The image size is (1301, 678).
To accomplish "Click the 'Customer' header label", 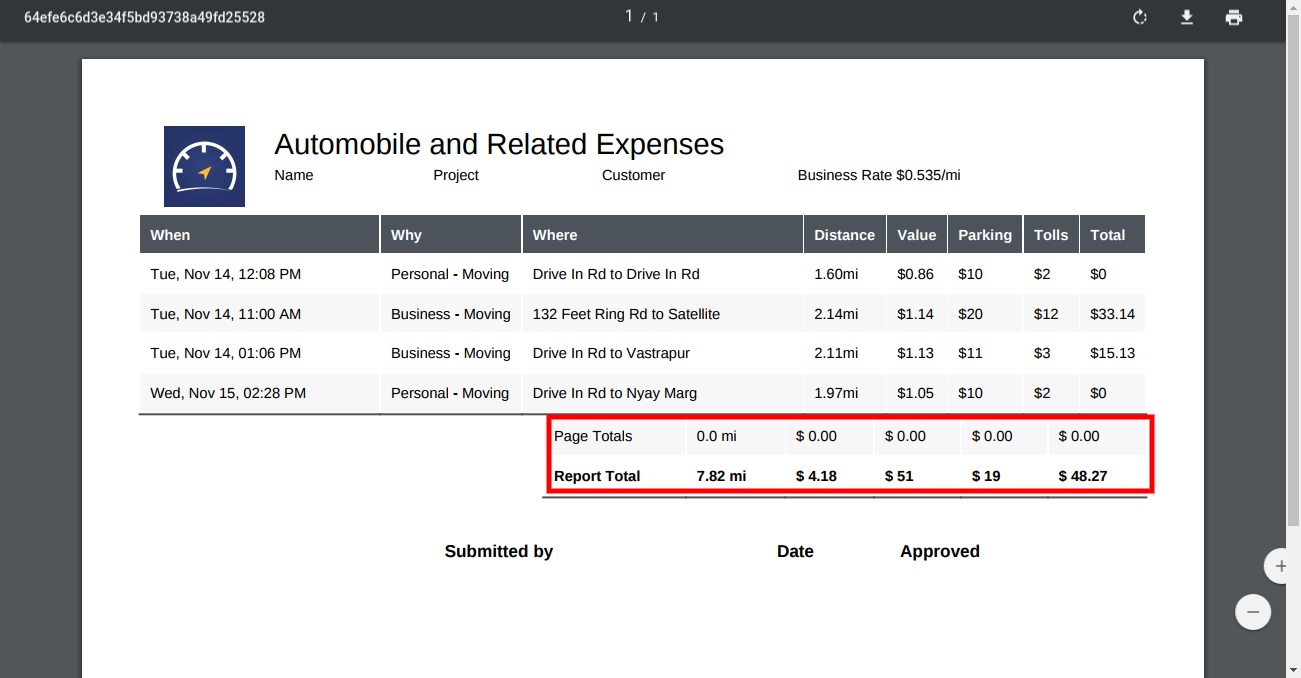I will (x=633, y=175).
